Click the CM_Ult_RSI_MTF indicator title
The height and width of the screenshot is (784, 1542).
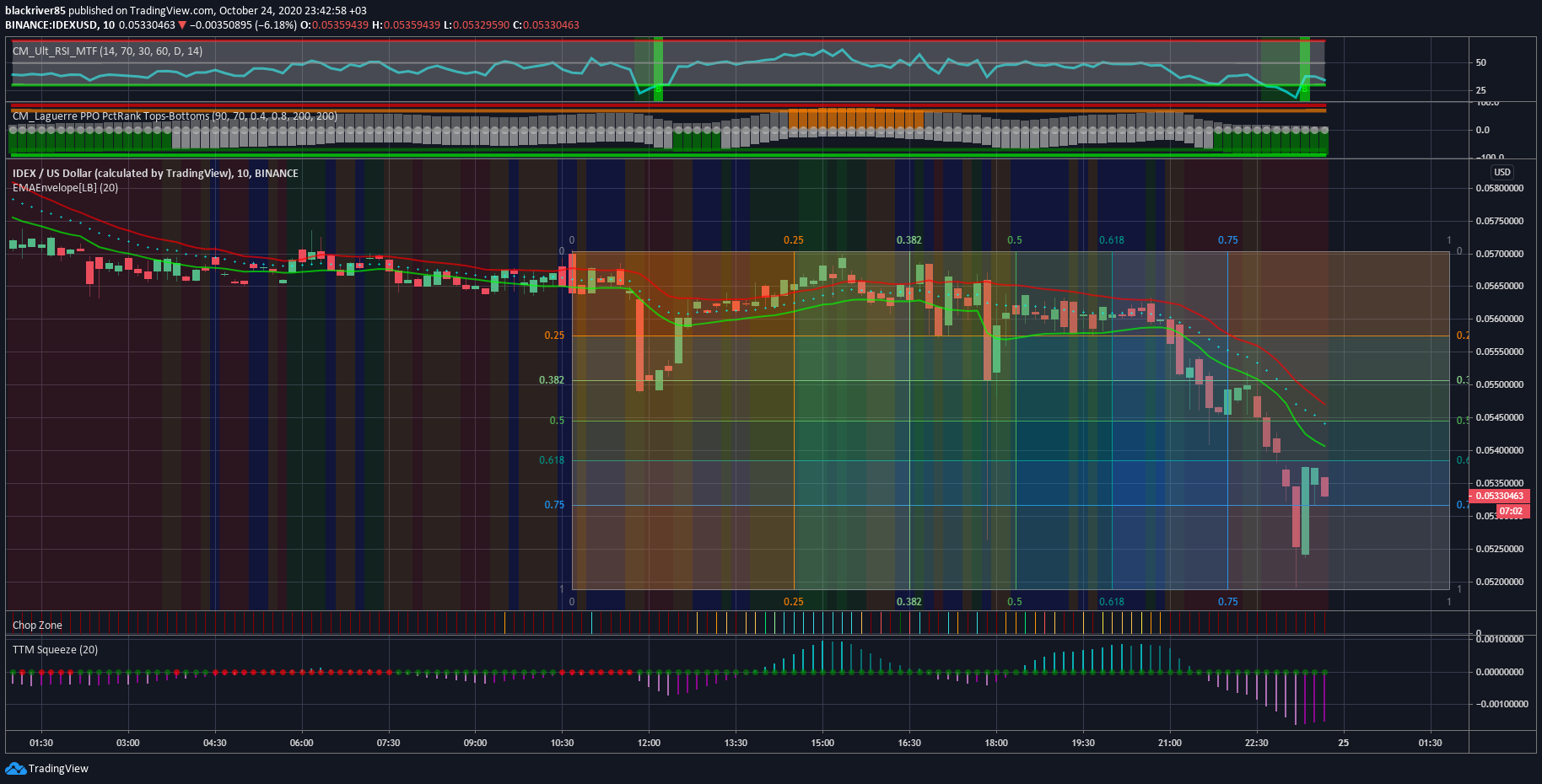pos(107,51)
